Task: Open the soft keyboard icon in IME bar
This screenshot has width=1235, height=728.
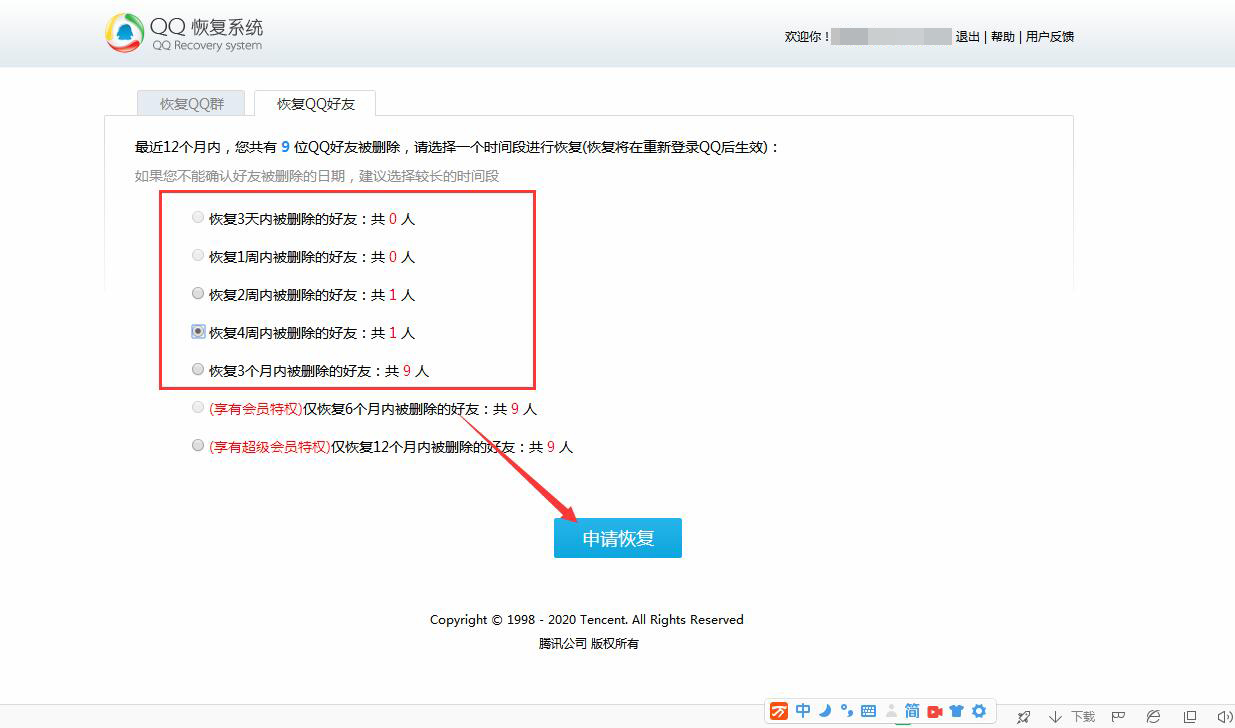Action: tap(868, 712)
